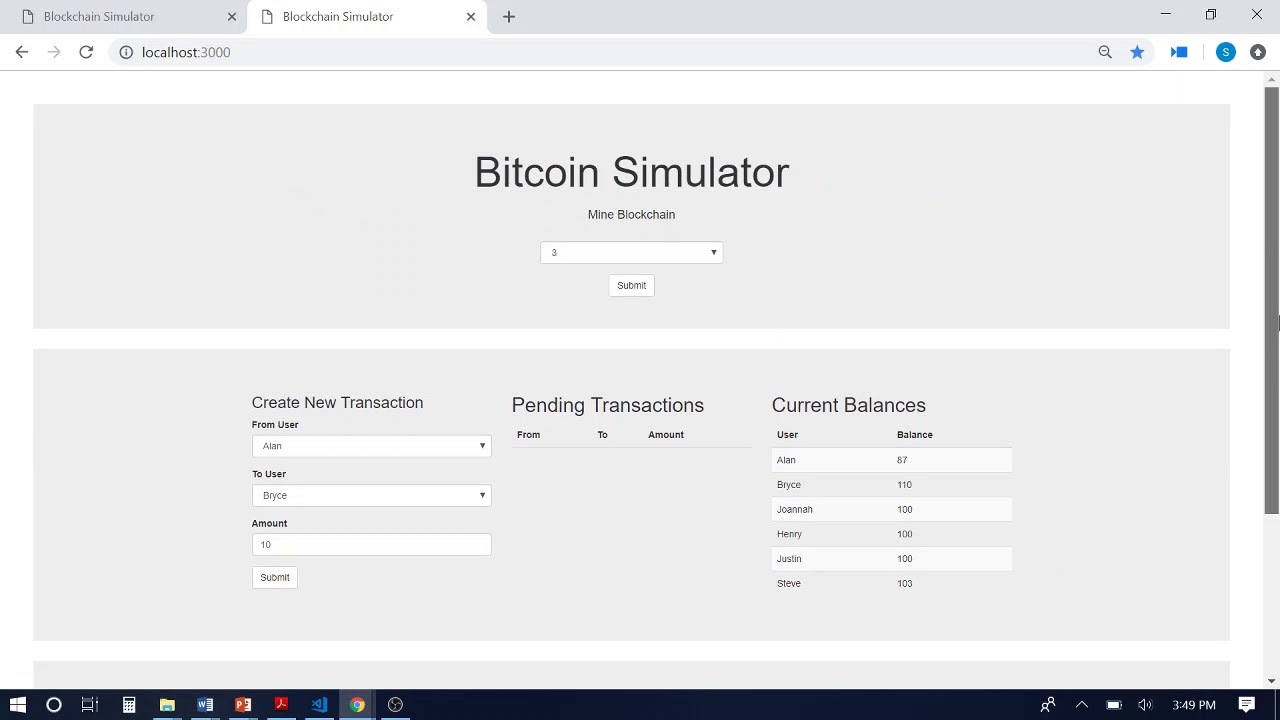Expand the To User dropdown
This screenshot has width=1280, height=720.
(371, 495)
